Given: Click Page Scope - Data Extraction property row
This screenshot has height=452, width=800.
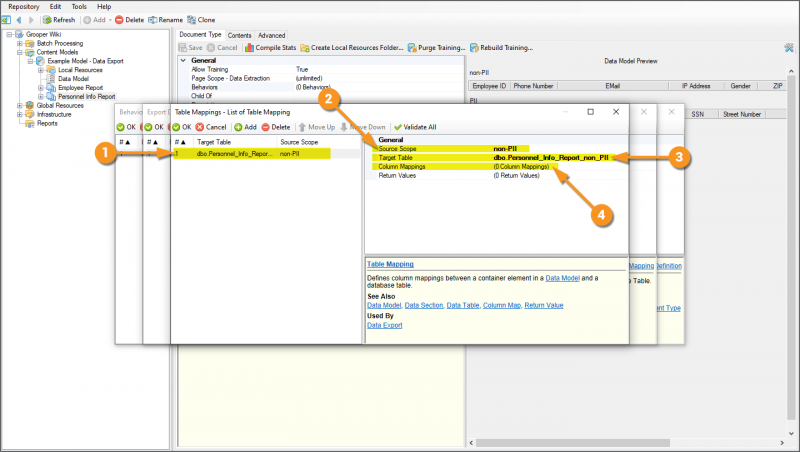Looking at the screenshot, I should (322, 78).
